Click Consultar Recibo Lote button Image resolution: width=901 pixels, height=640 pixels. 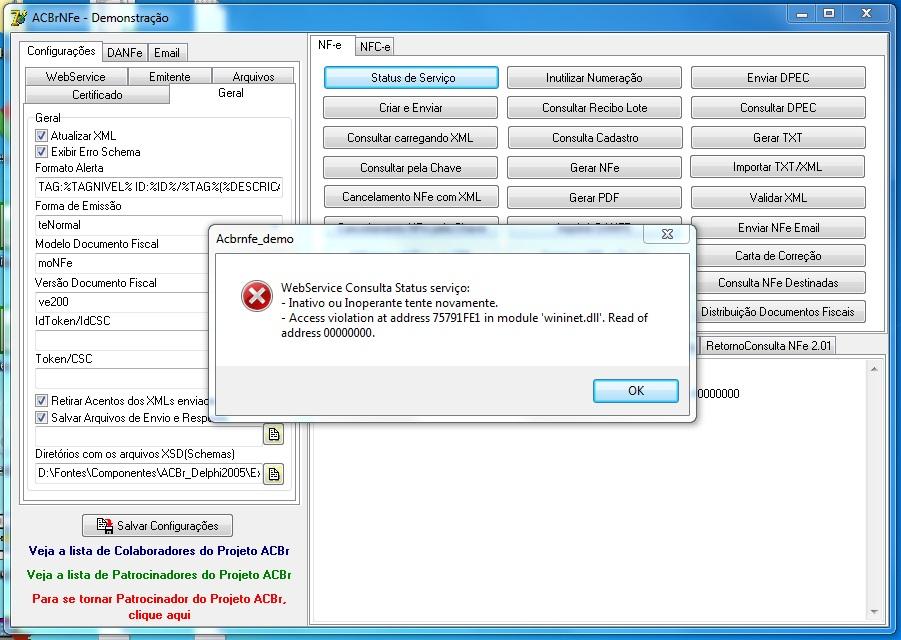594,107
